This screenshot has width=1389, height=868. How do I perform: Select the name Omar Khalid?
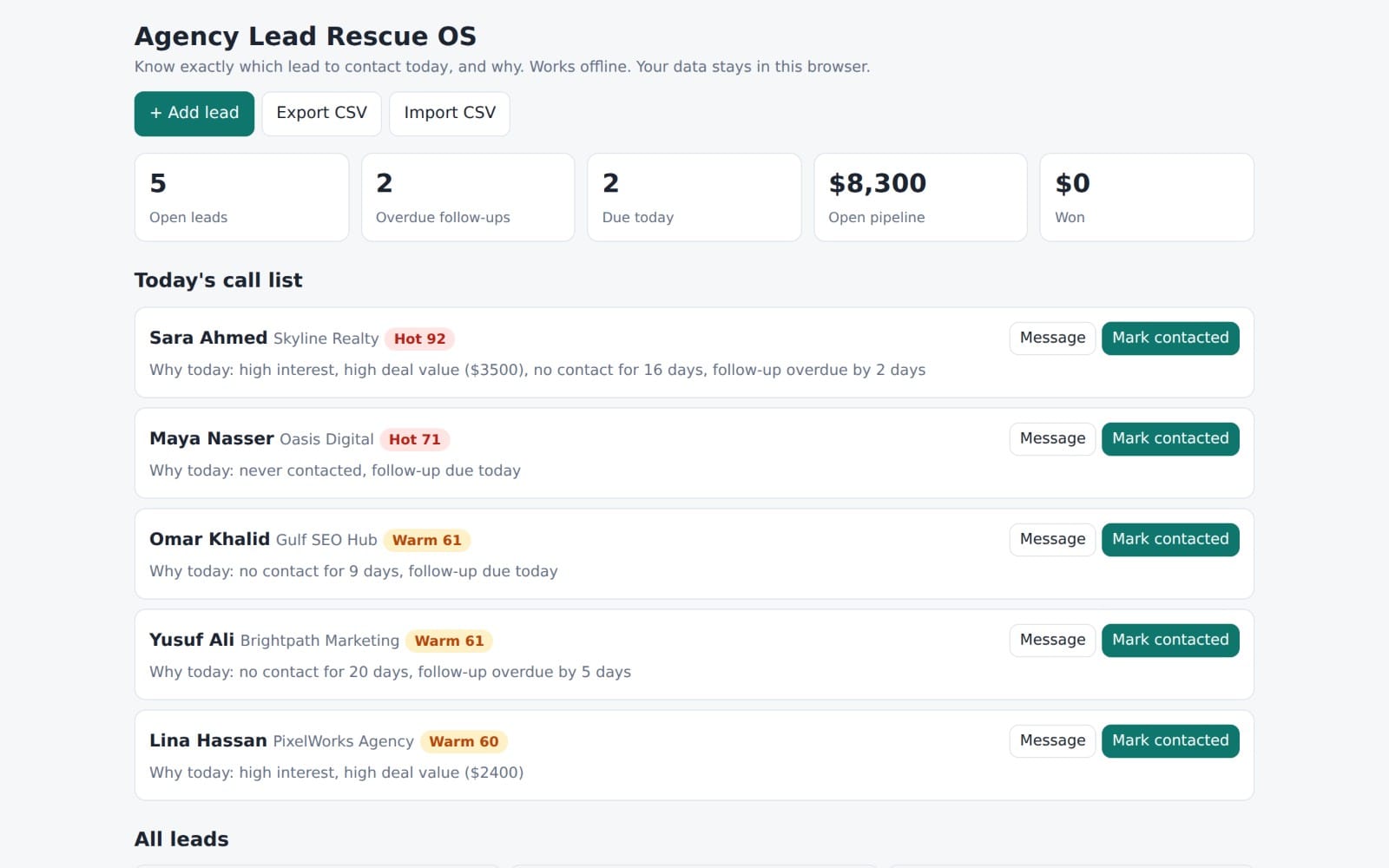click(x=209, y=539)
